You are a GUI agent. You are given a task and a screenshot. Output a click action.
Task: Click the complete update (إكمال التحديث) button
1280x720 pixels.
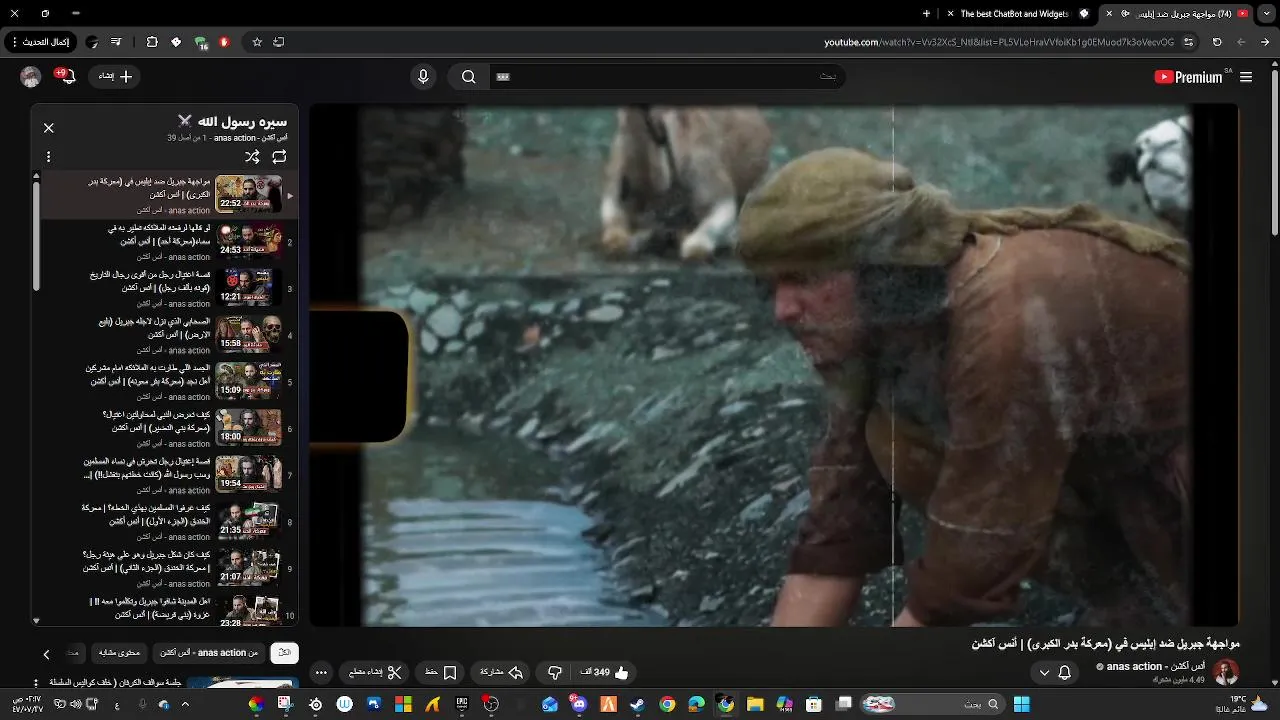pos(41,42)
